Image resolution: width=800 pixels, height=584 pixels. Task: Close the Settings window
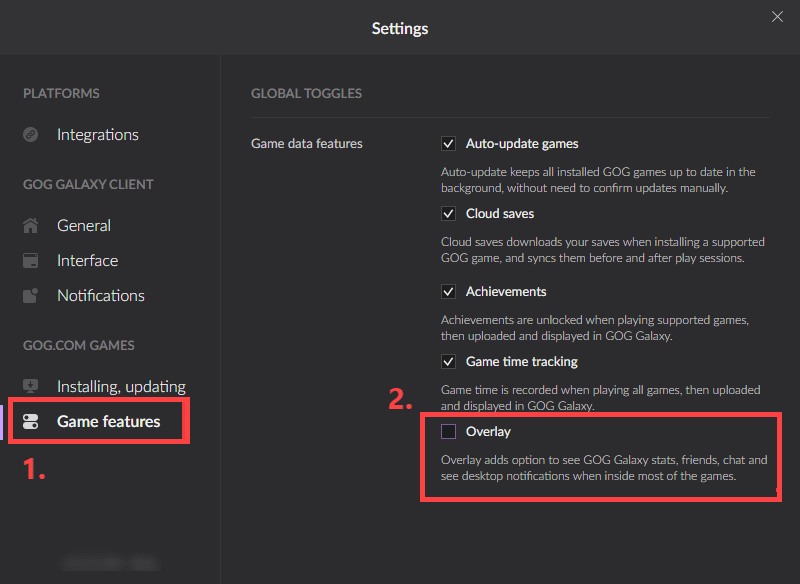coord(777,17)
